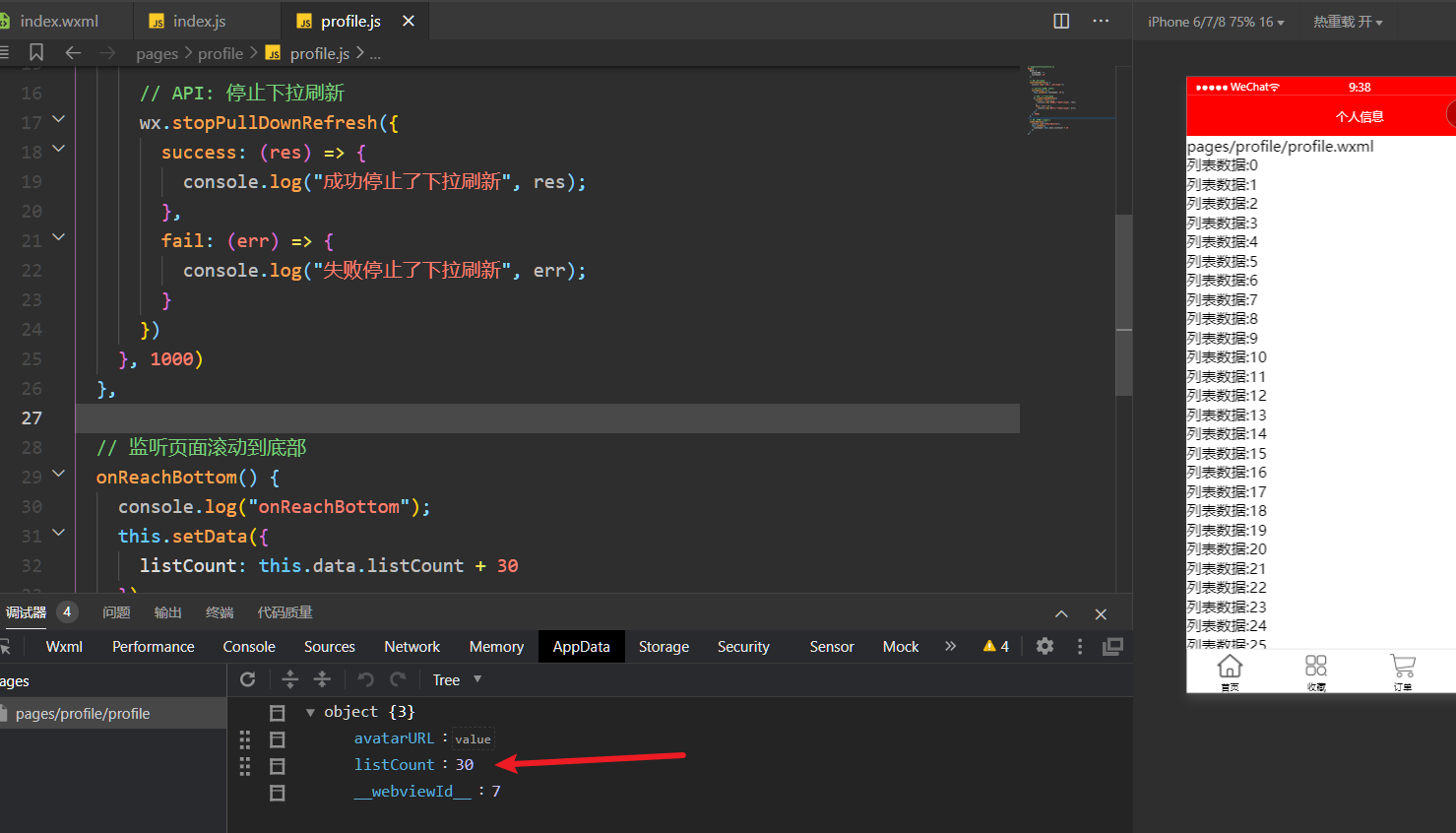Tap the home icon in the simulator tab bar

1230,670
